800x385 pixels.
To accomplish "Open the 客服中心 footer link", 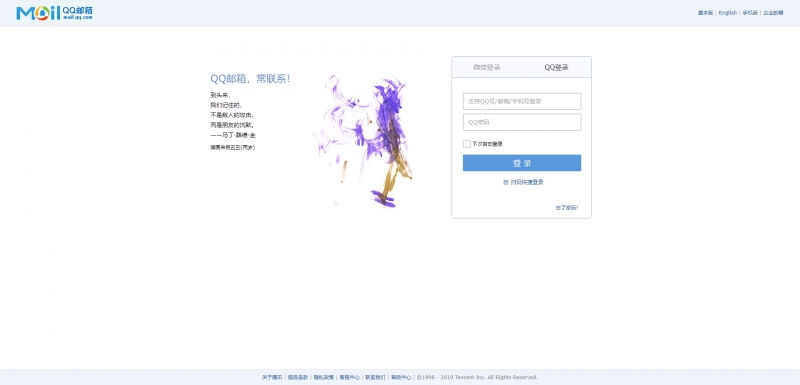I will coord(349,377).
